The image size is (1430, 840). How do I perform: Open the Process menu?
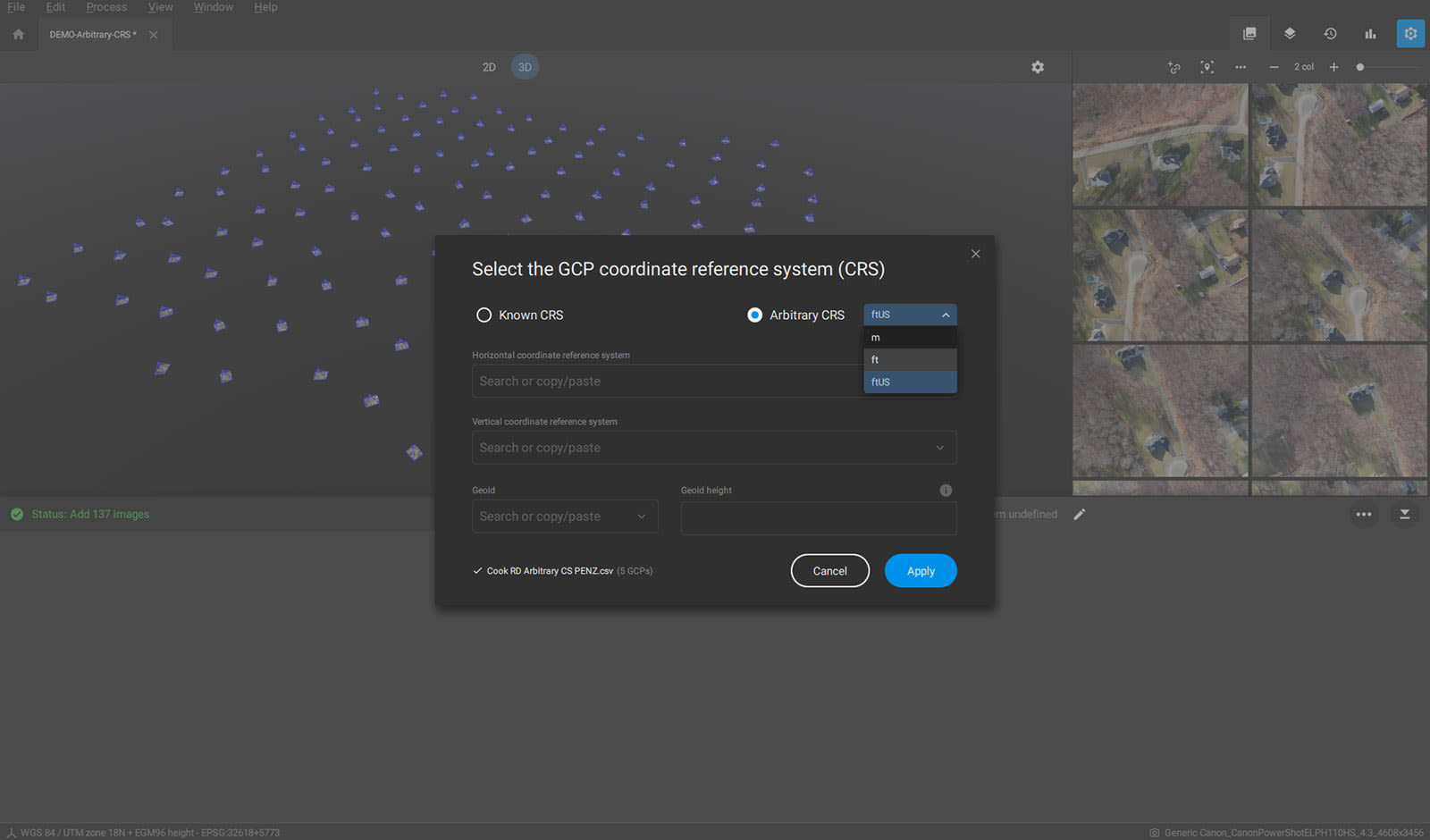[x=105, y=7]
